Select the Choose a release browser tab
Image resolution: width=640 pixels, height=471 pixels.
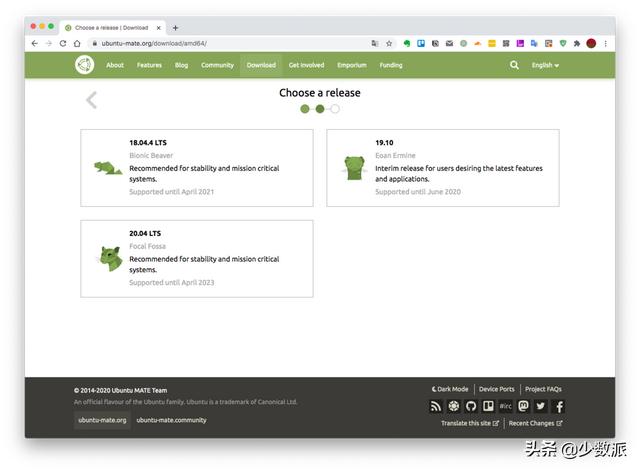(113, 28)
